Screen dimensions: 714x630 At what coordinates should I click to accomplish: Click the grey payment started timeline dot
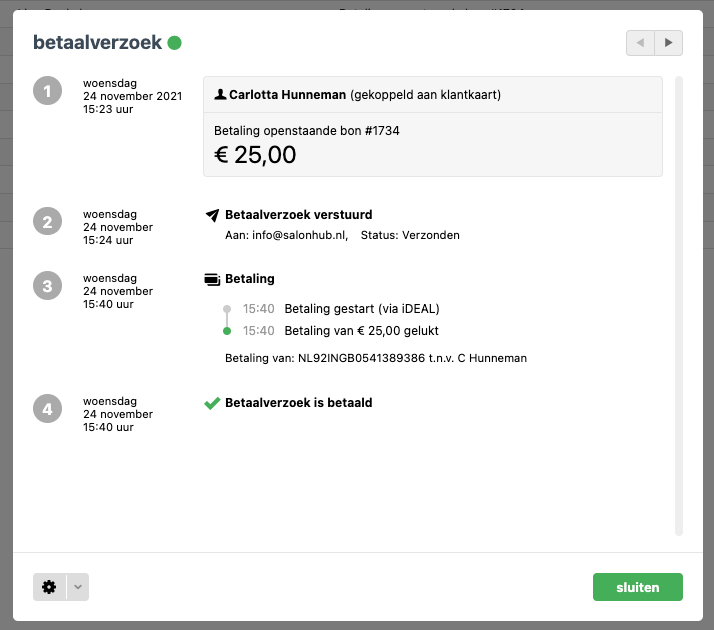coord(227,309)
